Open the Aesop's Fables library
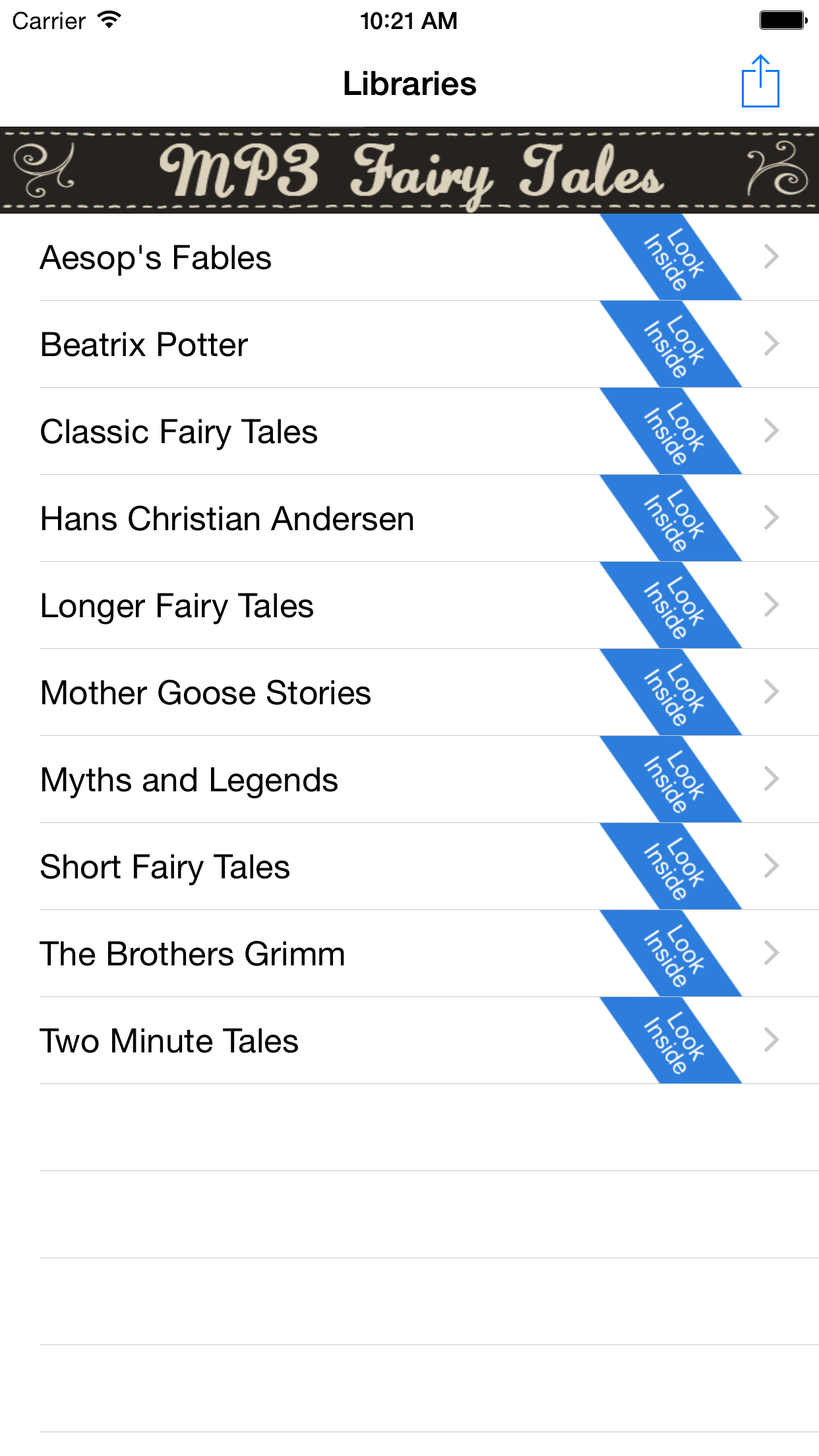The image size is (819, 1456). 156,258
